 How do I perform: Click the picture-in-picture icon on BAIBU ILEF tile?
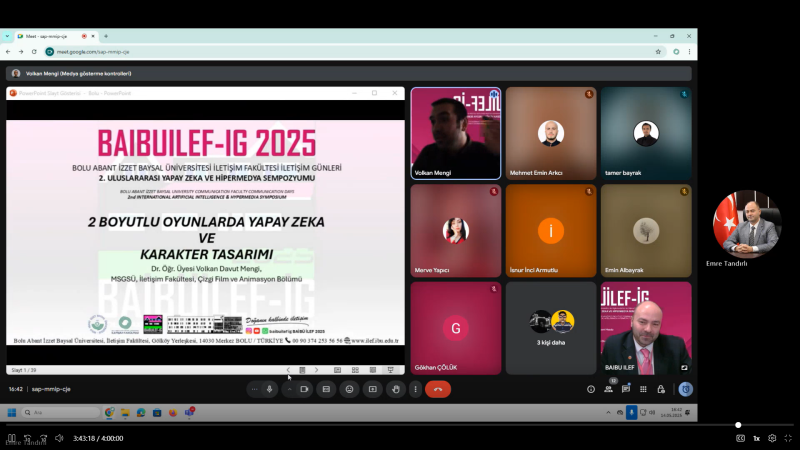(x=684, y=367)
